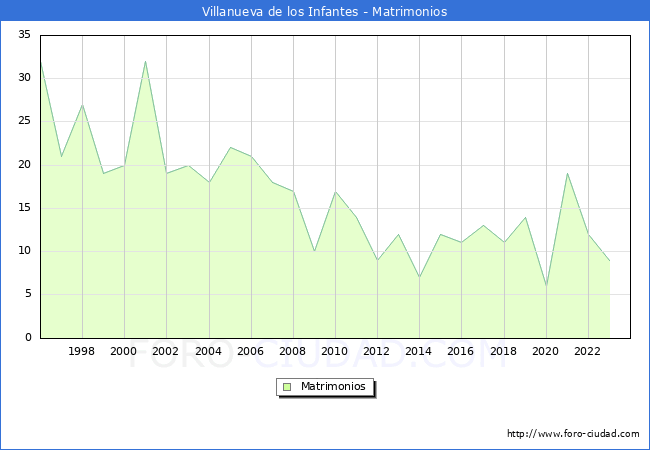Image resolution: width=650 pixels, height=450 pixels.
Task: Click the y-axis value 30
Action: (24, 77)
